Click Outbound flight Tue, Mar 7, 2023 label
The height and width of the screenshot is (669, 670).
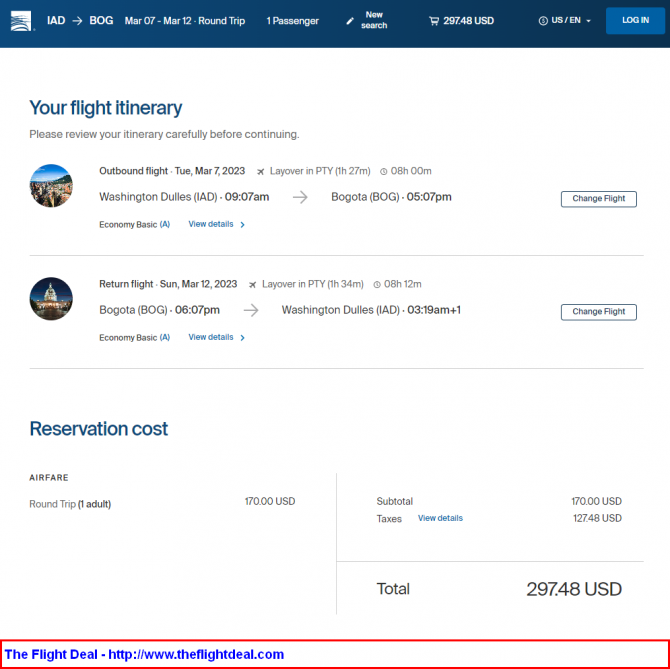click(172, 171)
